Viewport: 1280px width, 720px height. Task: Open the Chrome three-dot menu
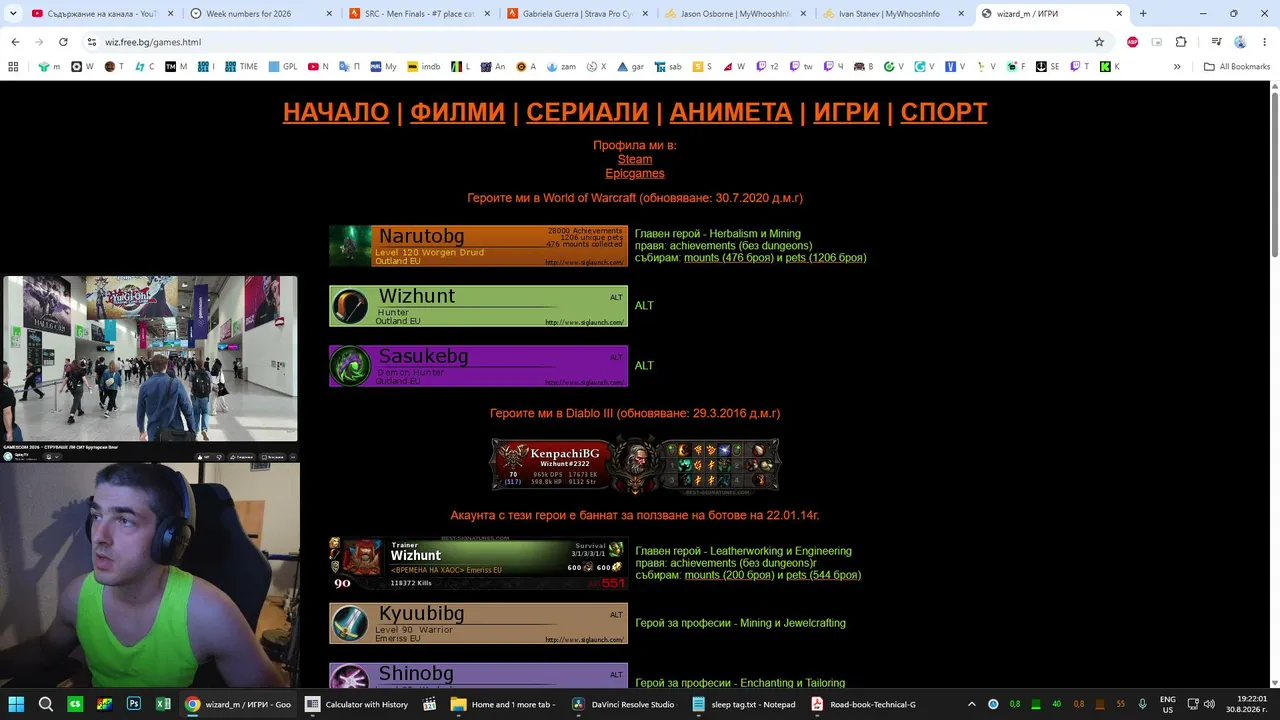tap(1264, 42)
